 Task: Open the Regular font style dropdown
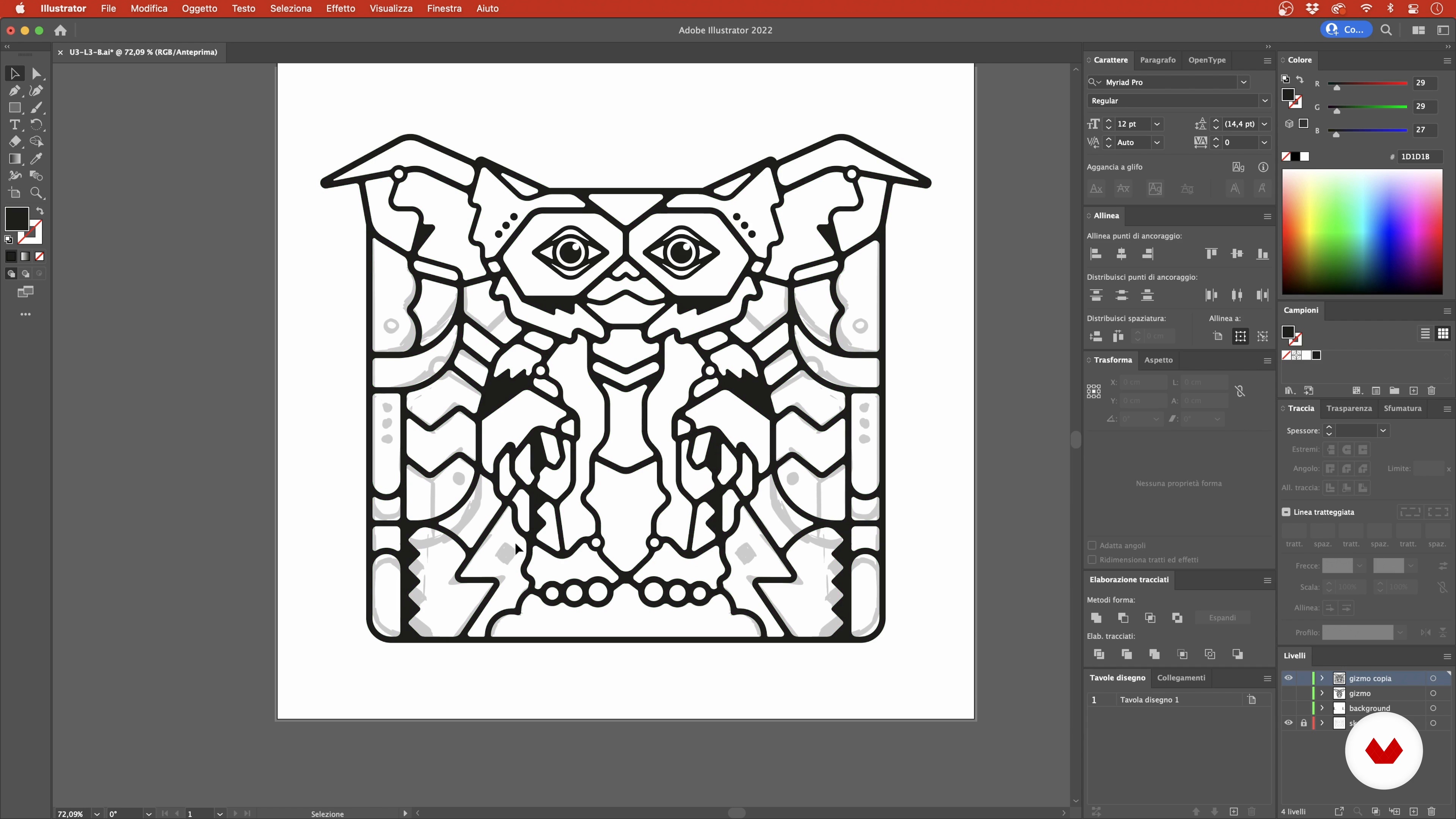point(1265,100)
